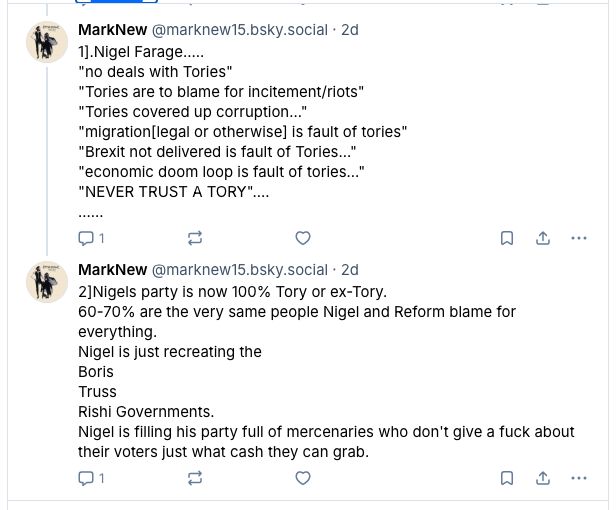The image size is (616, 510).
Task: Open MarkNew display name on second post
Action: pyautogui.click(x=112, y=270)
